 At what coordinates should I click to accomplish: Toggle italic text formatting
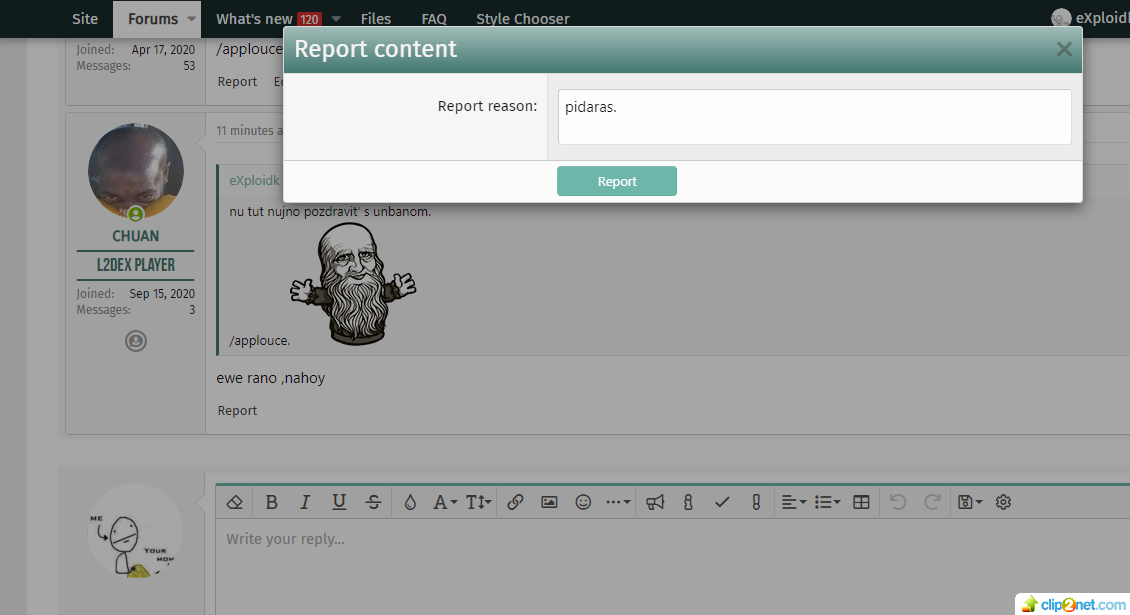305,502
